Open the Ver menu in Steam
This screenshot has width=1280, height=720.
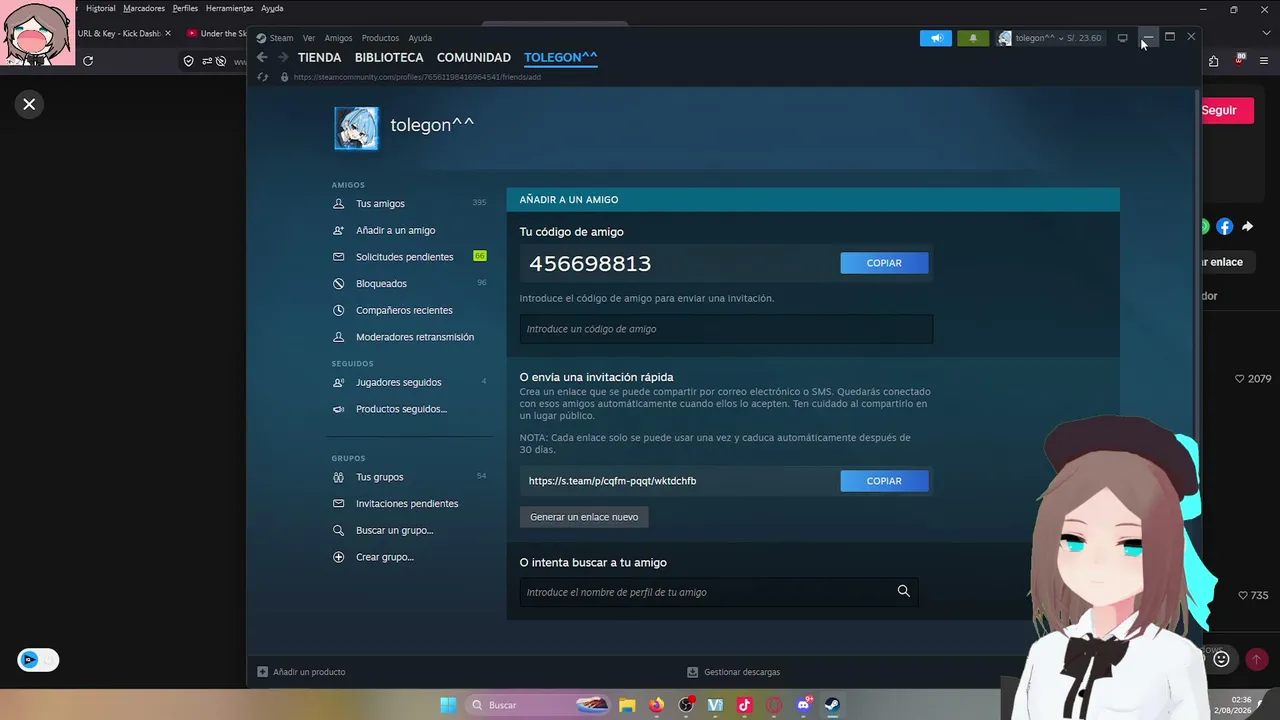coord(309,38)
